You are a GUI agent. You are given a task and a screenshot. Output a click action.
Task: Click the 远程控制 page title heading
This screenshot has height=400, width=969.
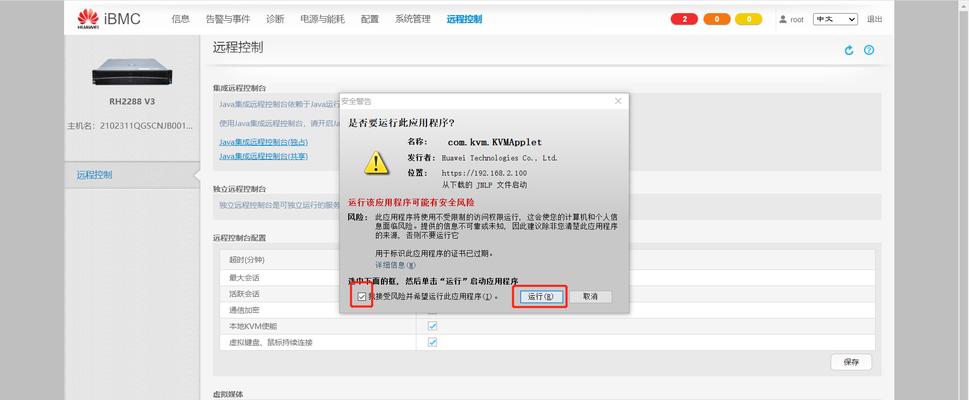(x=238, y=48)
